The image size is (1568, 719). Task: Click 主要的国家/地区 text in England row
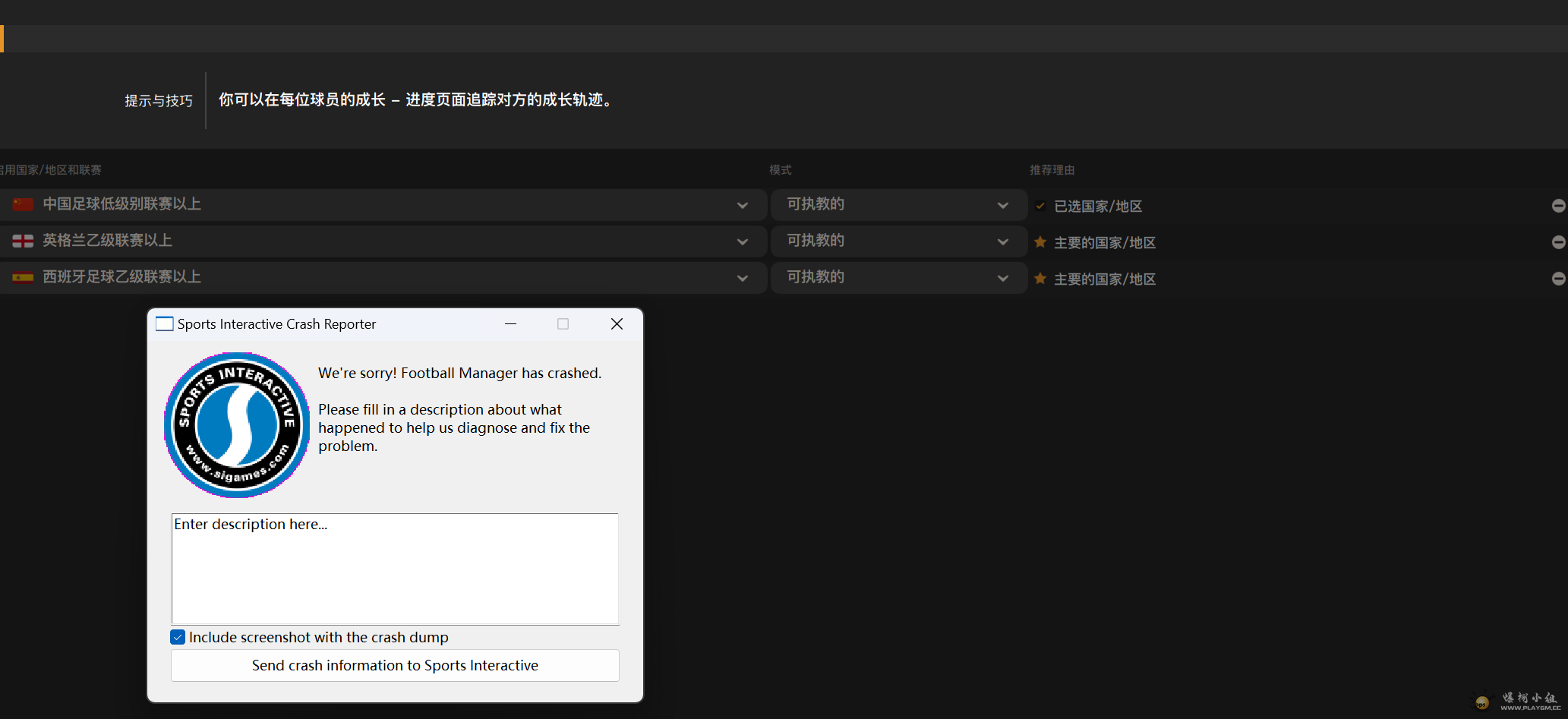pos(1105,243)
